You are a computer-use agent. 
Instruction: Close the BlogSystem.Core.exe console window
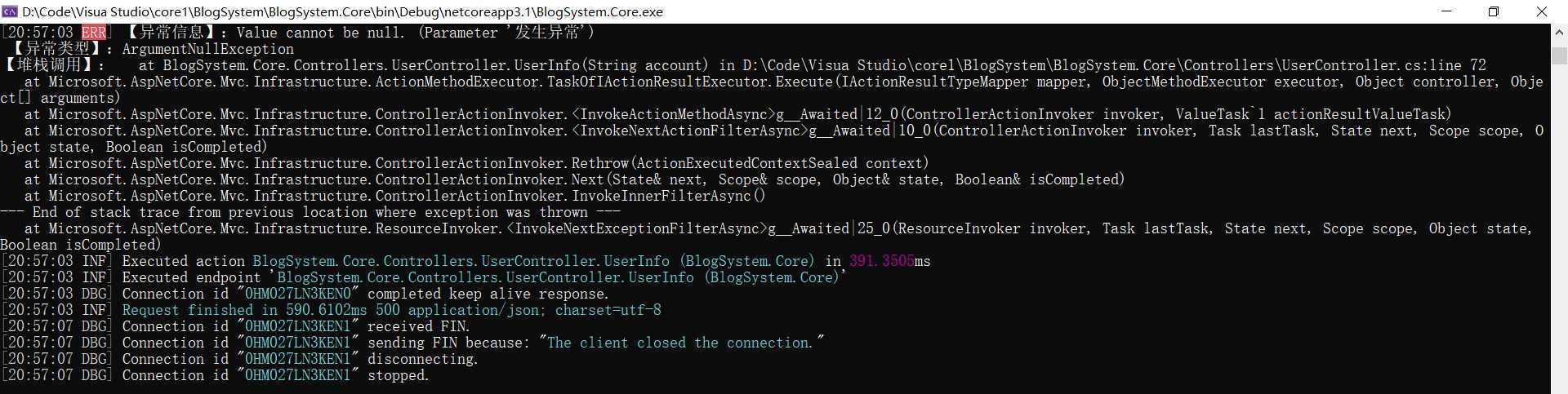(x=1542, y=11)
